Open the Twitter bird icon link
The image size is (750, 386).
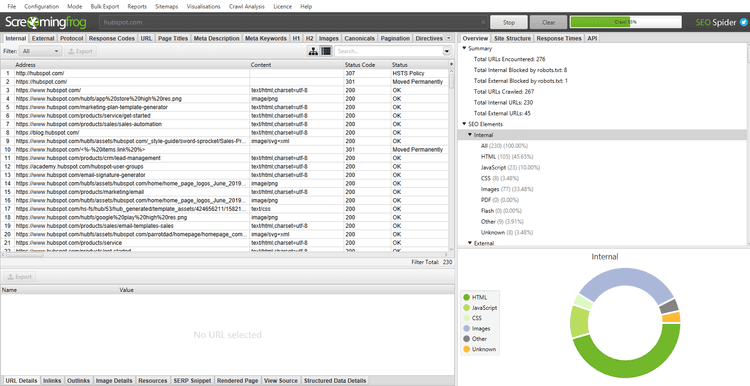point(743,22)
